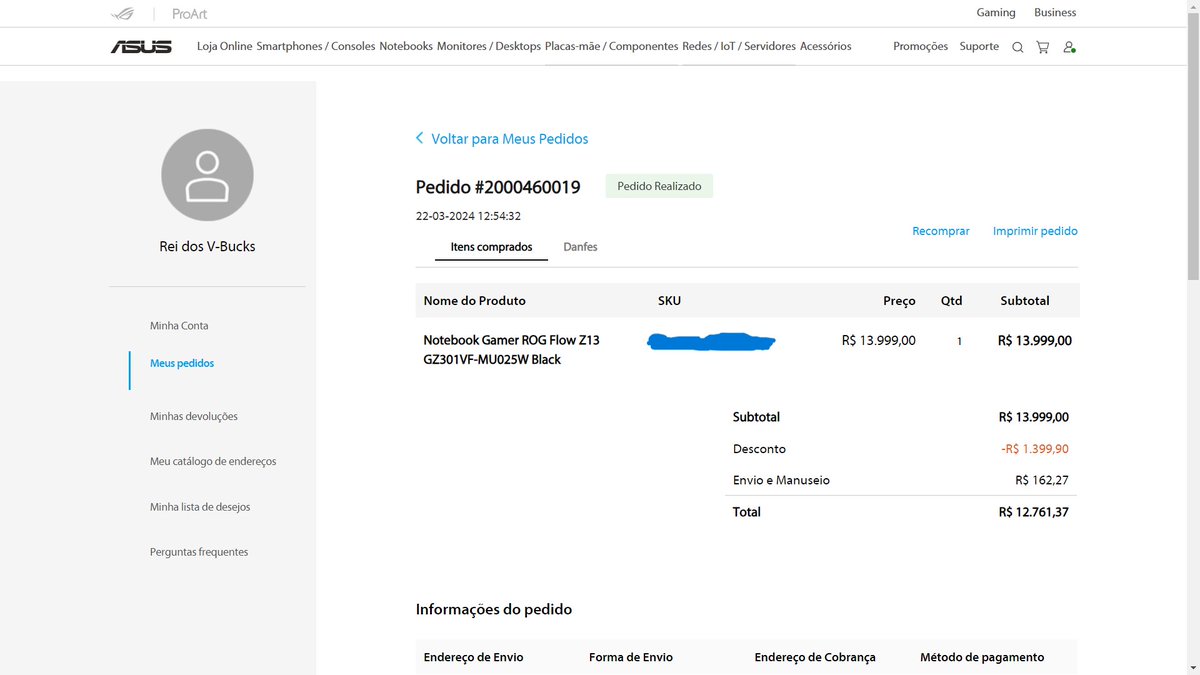Screen dimensions: 1200x675
Task: Select the Itens comprados tab
Action: (x=491, y=246)
